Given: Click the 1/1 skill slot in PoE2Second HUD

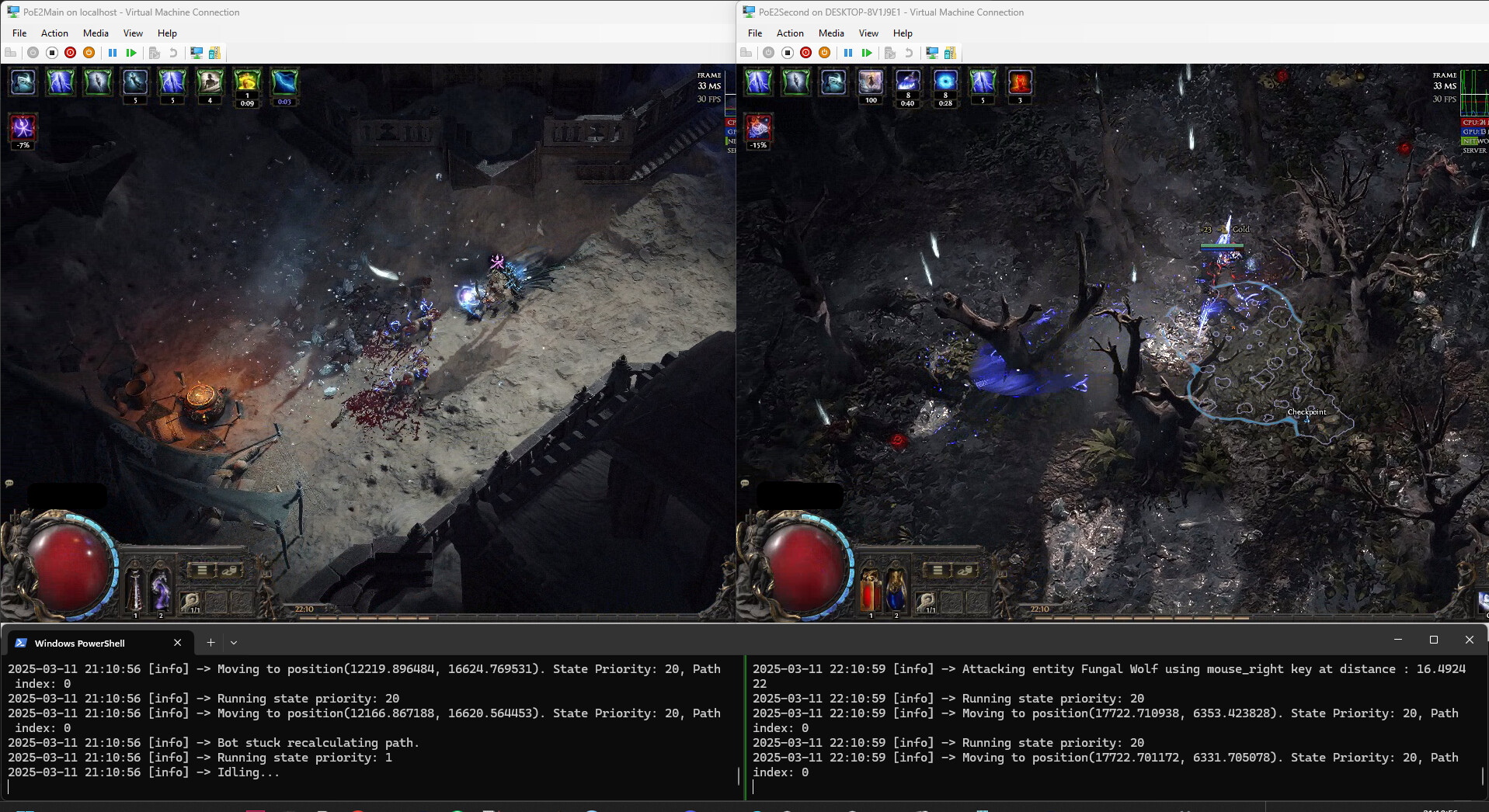Looking at the screenshot, I should (x=927, y=602).
